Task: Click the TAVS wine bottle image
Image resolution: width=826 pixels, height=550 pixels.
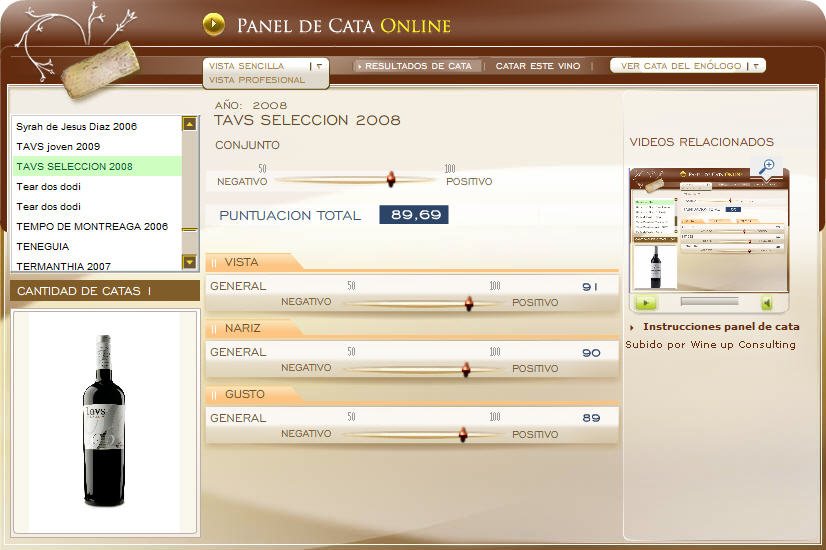Action: coord(104,420)
